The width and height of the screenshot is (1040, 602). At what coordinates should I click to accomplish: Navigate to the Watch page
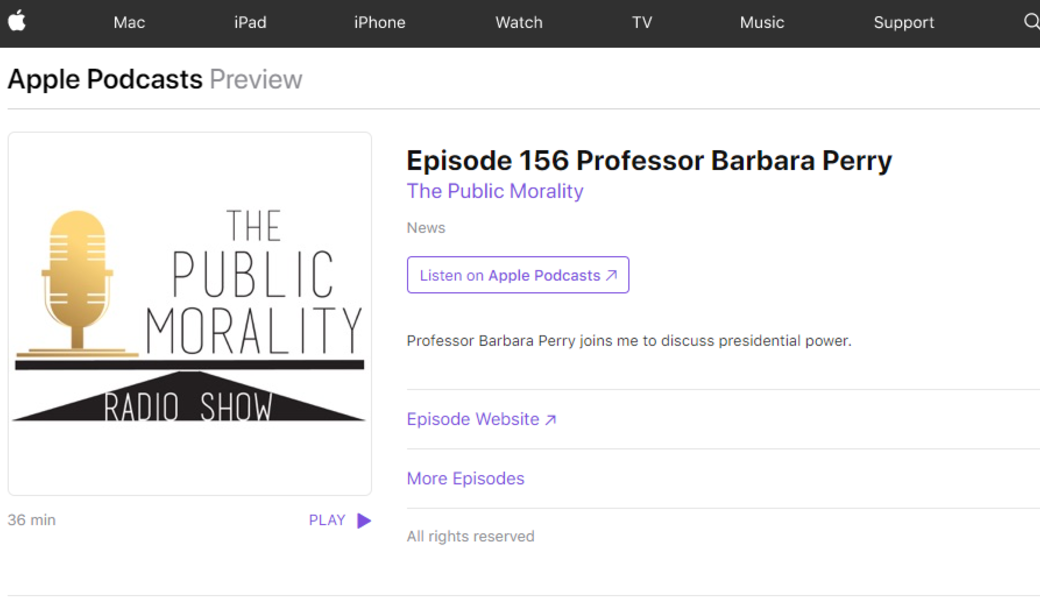coord(519,23)
